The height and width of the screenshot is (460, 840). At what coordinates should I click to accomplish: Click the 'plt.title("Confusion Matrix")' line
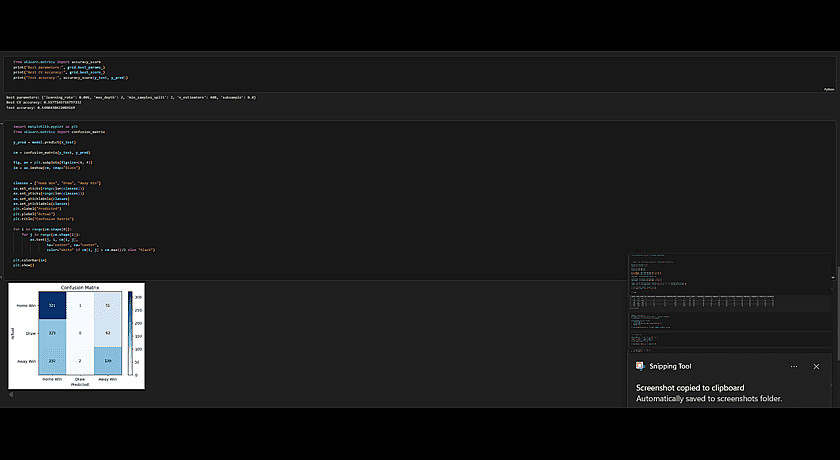pos(43,219)
